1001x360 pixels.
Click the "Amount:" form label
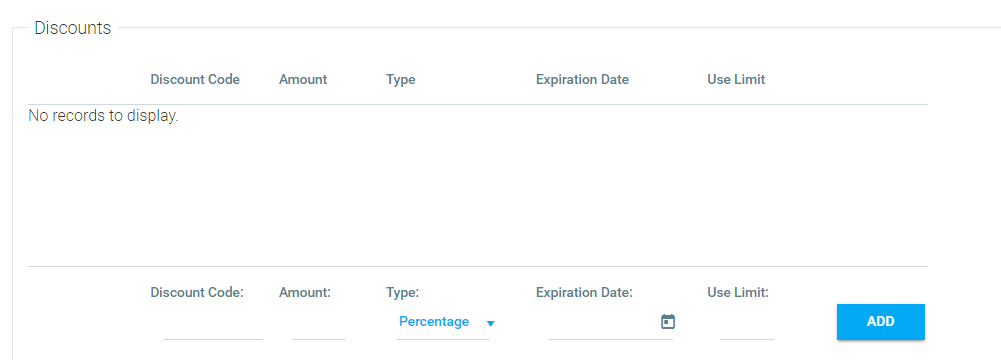(305, 293)
